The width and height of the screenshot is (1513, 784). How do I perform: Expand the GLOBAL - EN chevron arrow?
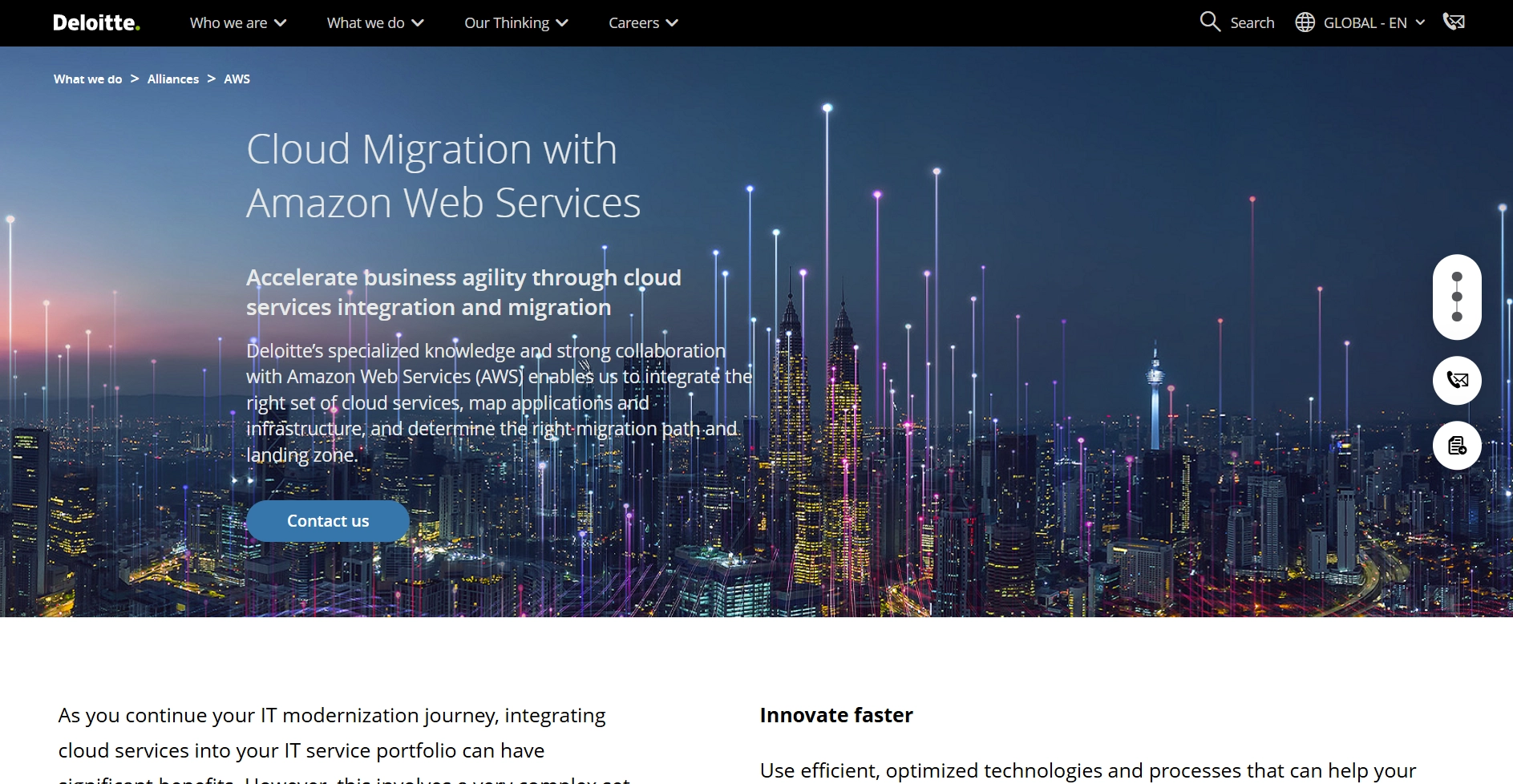(x=1420, y=22)
